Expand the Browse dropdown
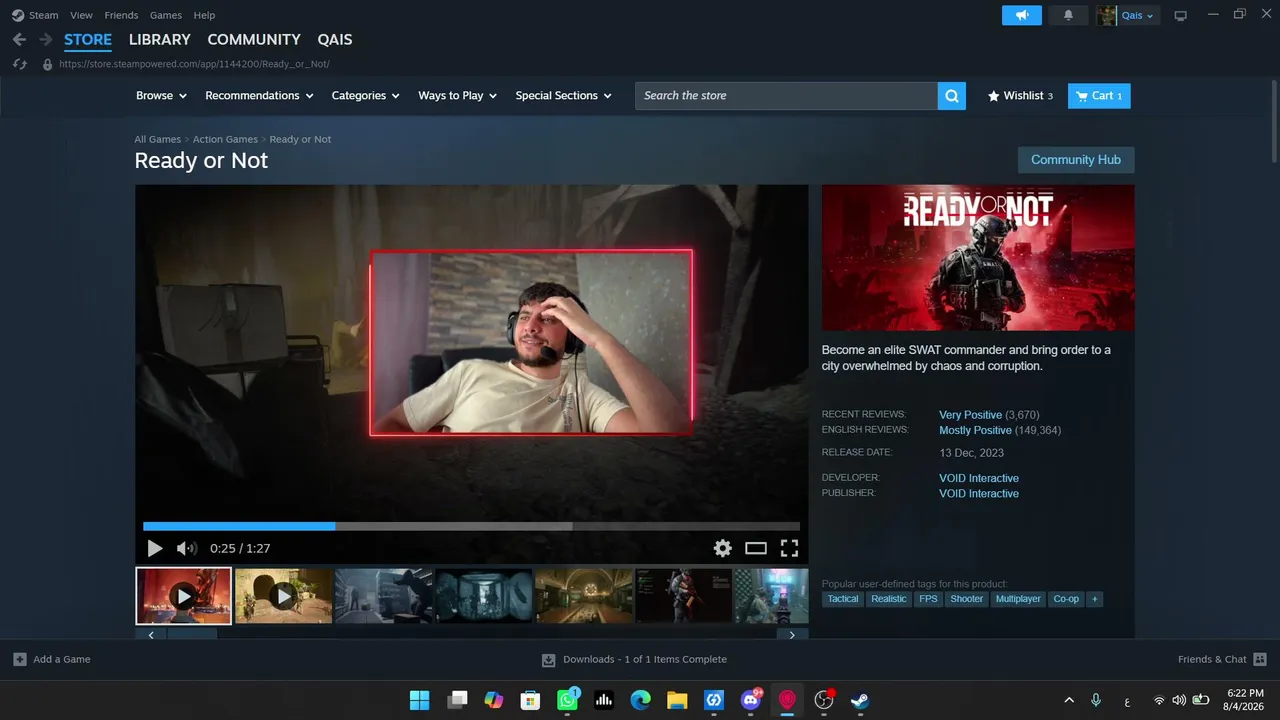Image resolution: width=1280 pixels, height=720 pixels. (x=161, y=96)
